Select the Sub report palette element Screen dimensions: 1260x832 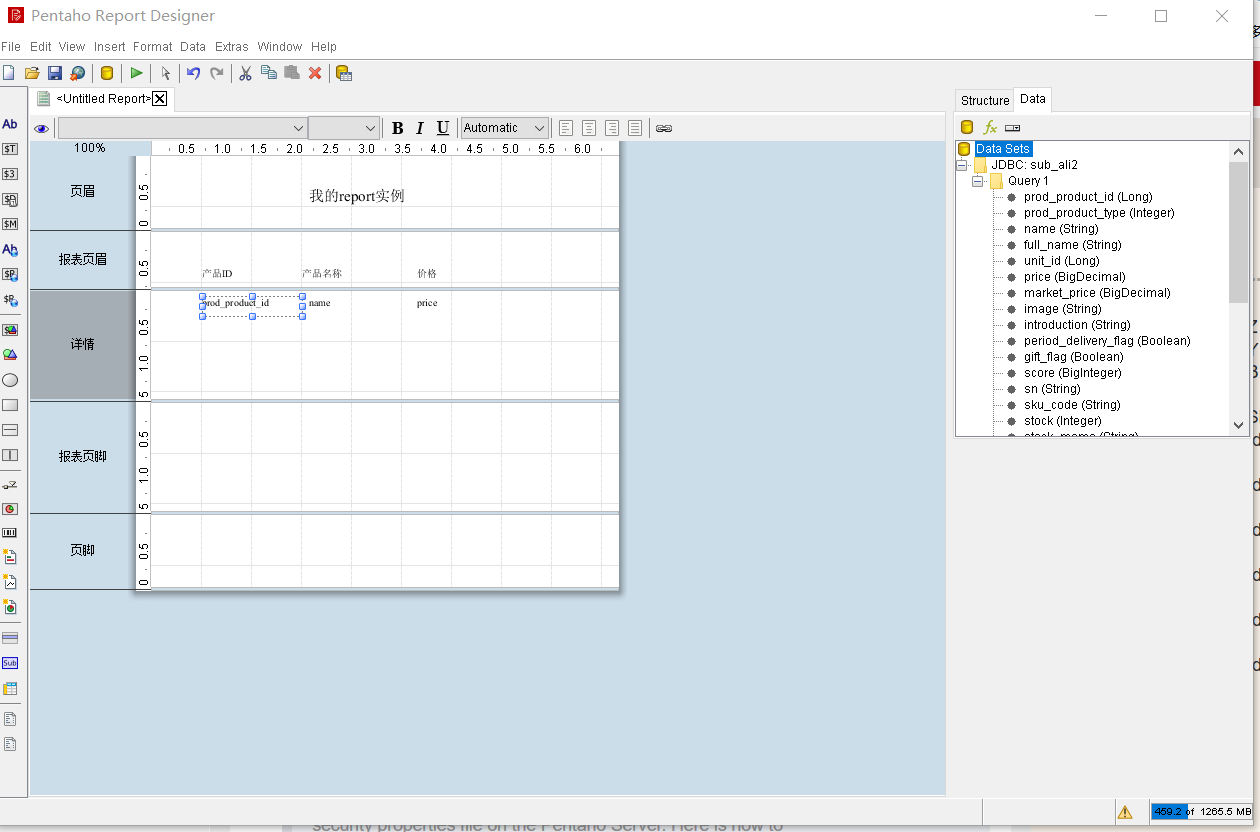click(x=10, y=663)
